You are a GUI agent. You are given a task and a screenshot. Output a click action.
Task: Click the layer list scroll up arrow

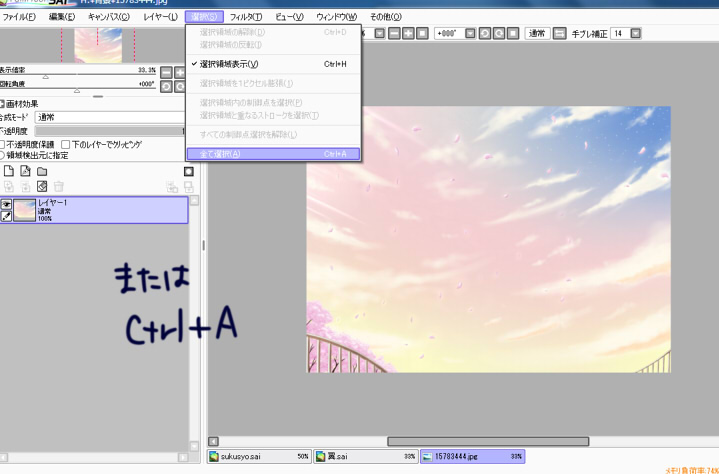tap(194, 201)
